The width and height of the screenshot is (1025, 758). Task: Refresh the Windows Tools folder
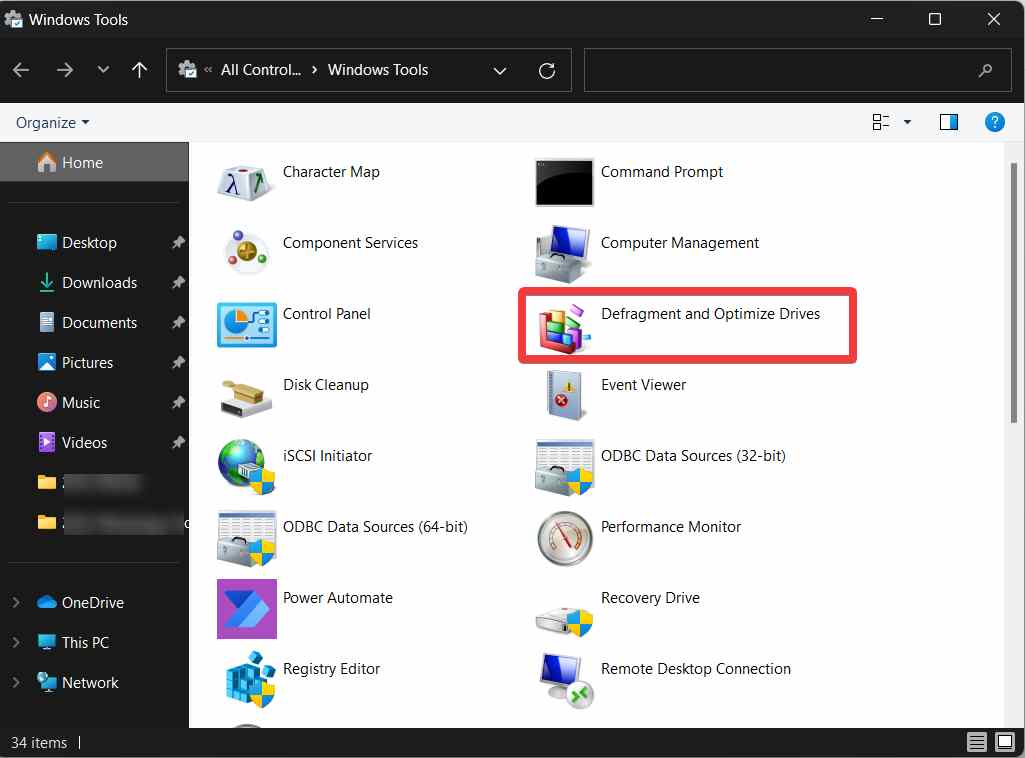point(547,71)
